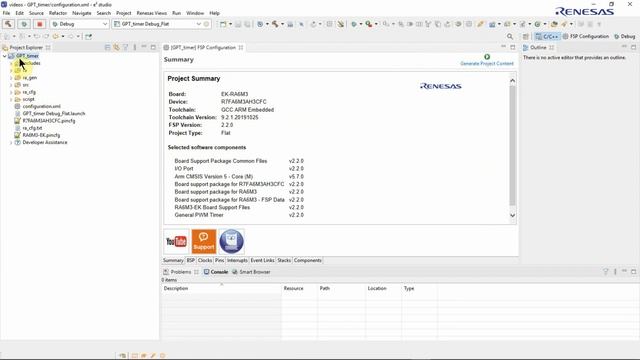Viewport: 640px width, 360px height.
Task: Open the Source menu
Action: [x=36, y=13]
